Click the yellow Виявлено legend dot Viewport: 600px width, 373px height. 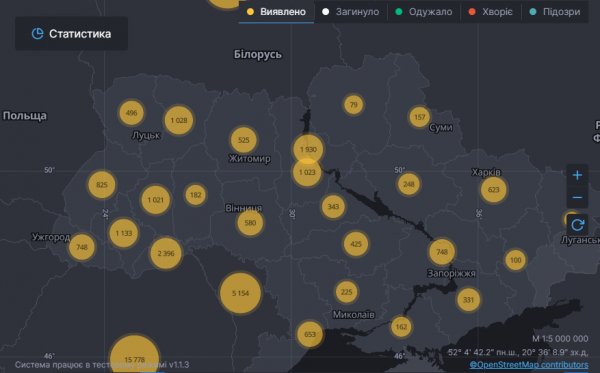pos(250,12)
